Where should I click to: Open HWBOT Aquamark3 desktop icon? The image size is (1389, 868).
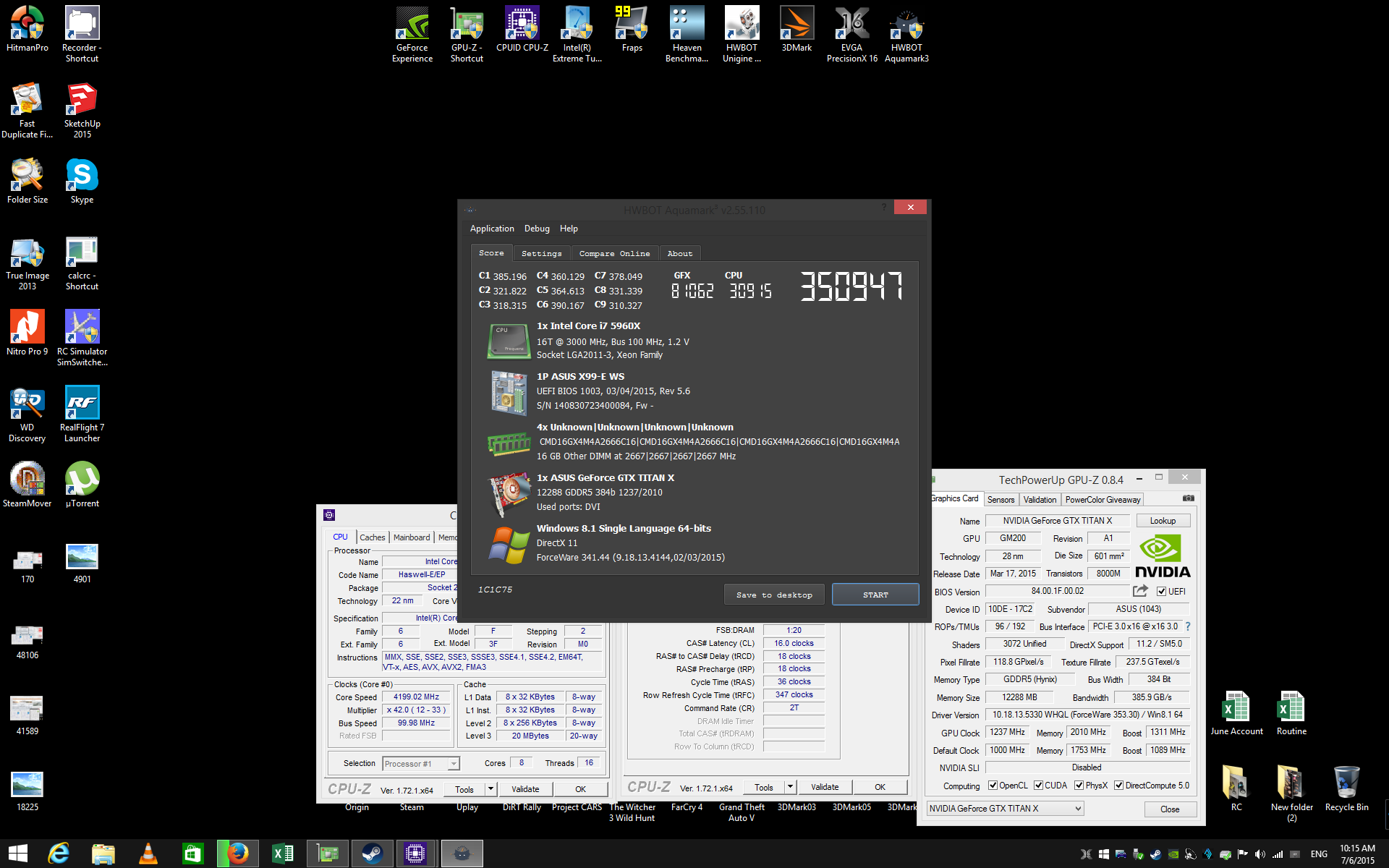[906, 34]
